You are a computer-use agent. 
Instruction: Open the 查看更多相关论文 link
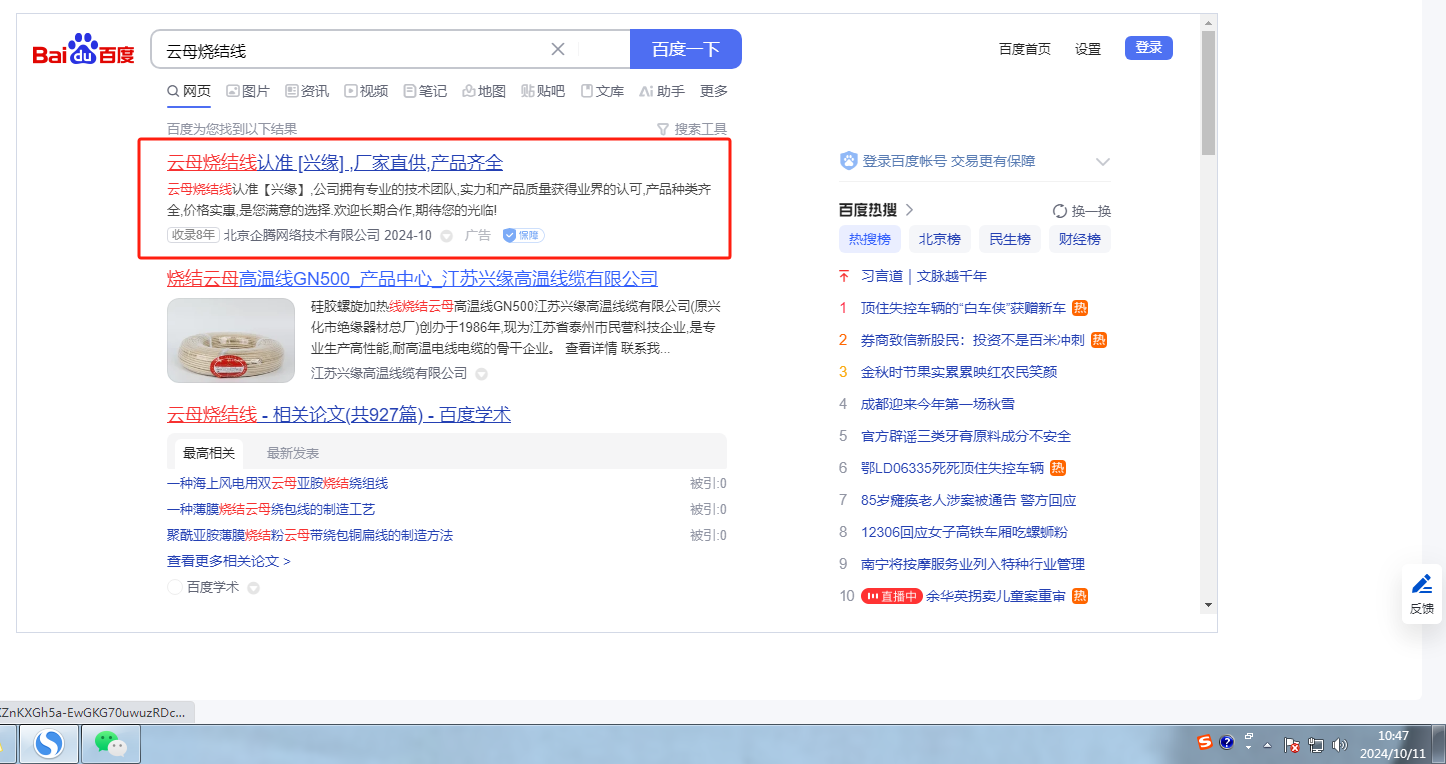[228, 561]
